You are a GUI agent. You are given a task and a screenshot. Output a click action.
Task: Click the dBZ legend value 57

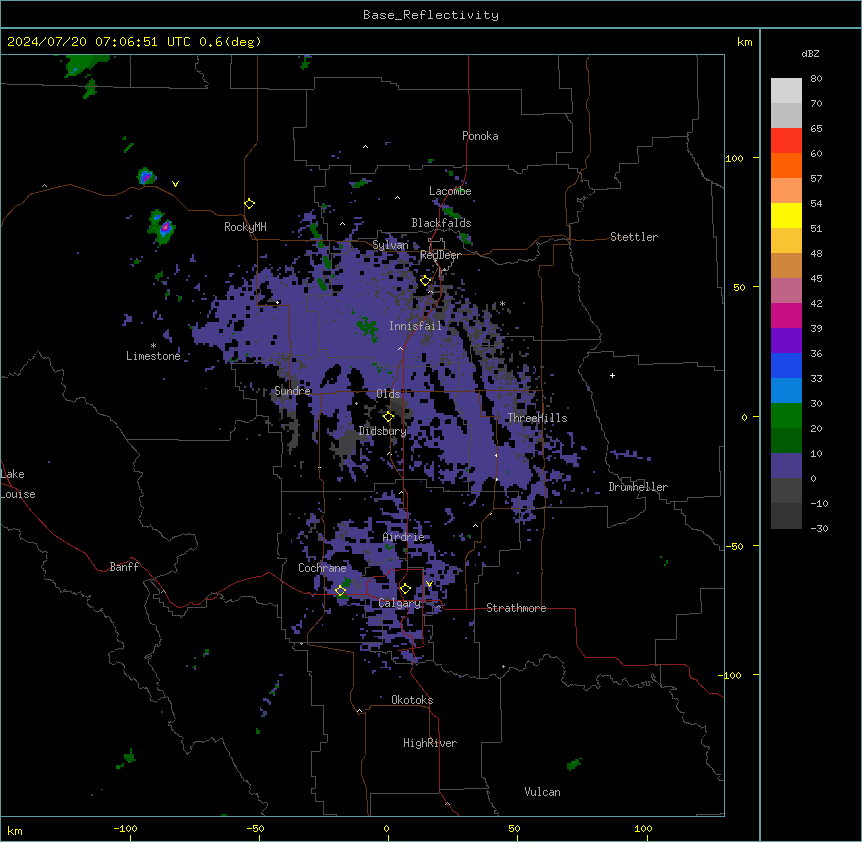816,178
